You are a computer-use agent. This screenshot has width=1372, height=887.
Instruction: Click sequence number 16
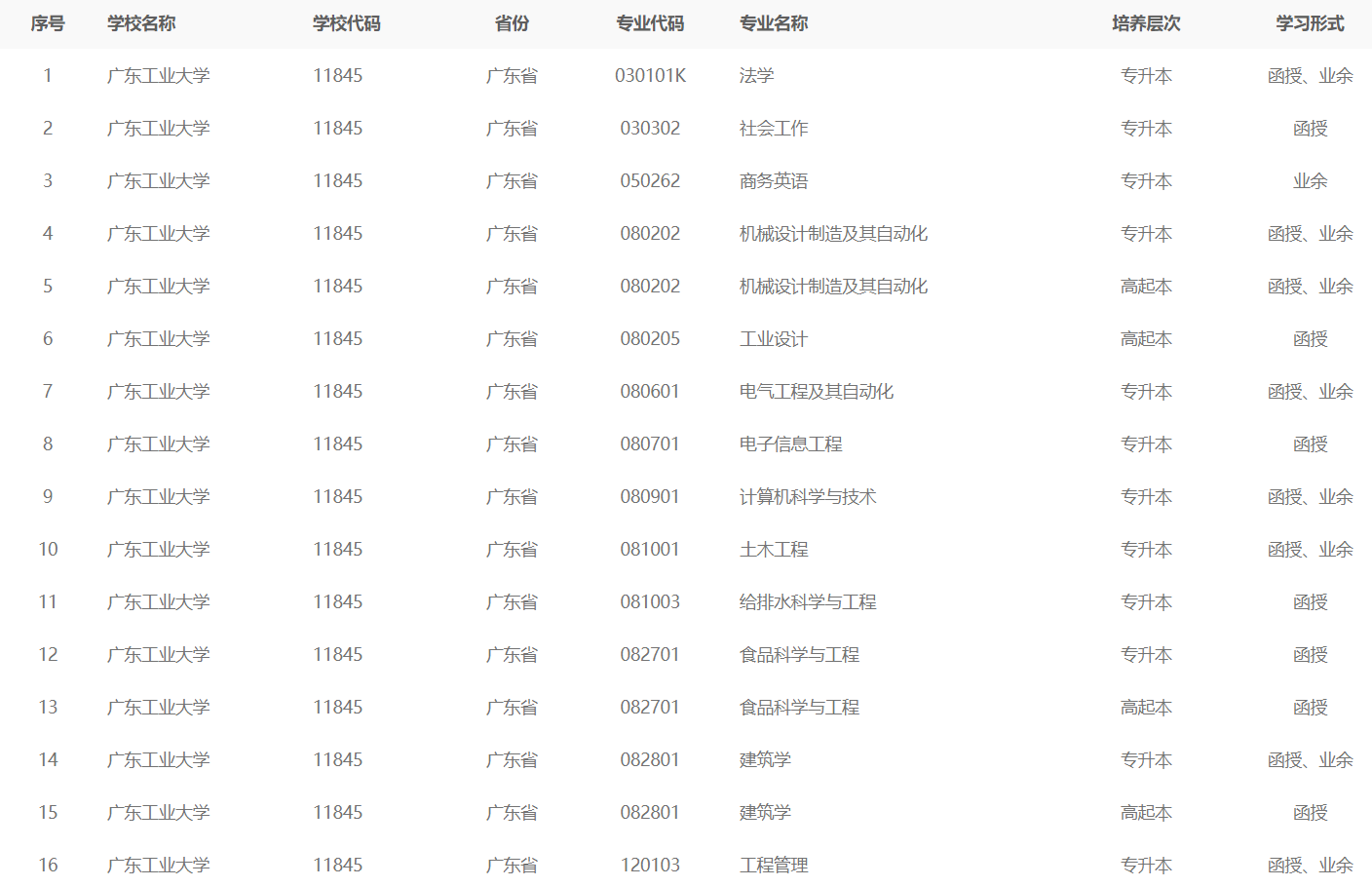pyautogui.click(x=48, y=866)
